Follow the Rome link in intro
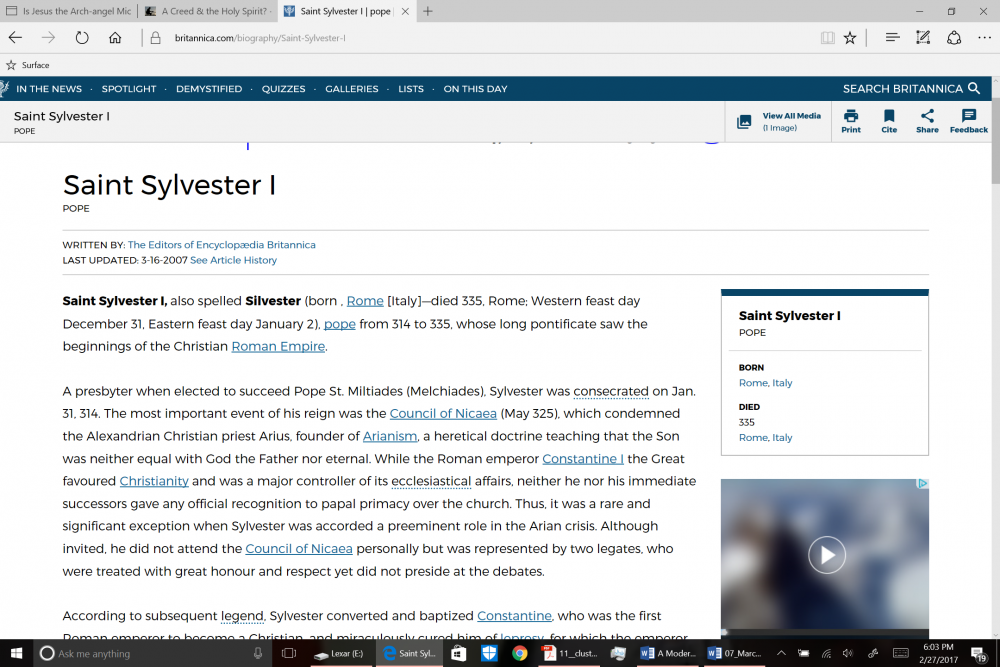Viewport: 1000px width, 667px height. coord(365,301)
